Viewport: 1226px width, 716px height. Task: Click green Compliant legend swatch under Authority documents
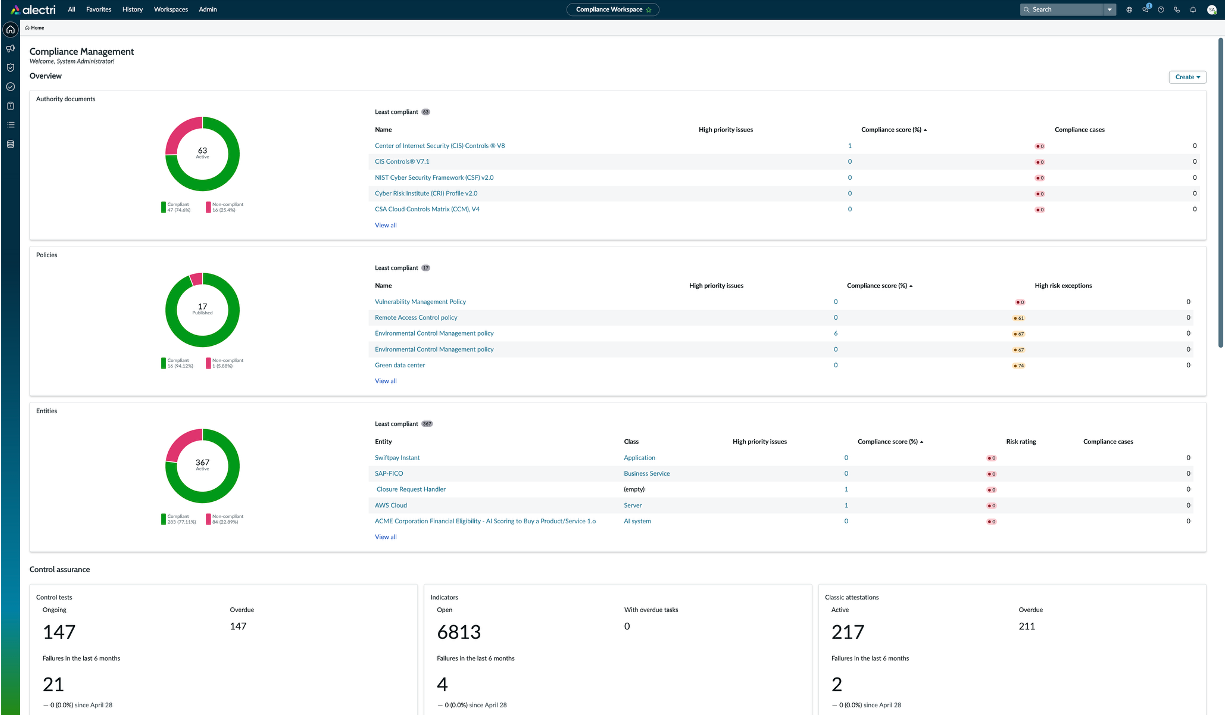point(163,207)
